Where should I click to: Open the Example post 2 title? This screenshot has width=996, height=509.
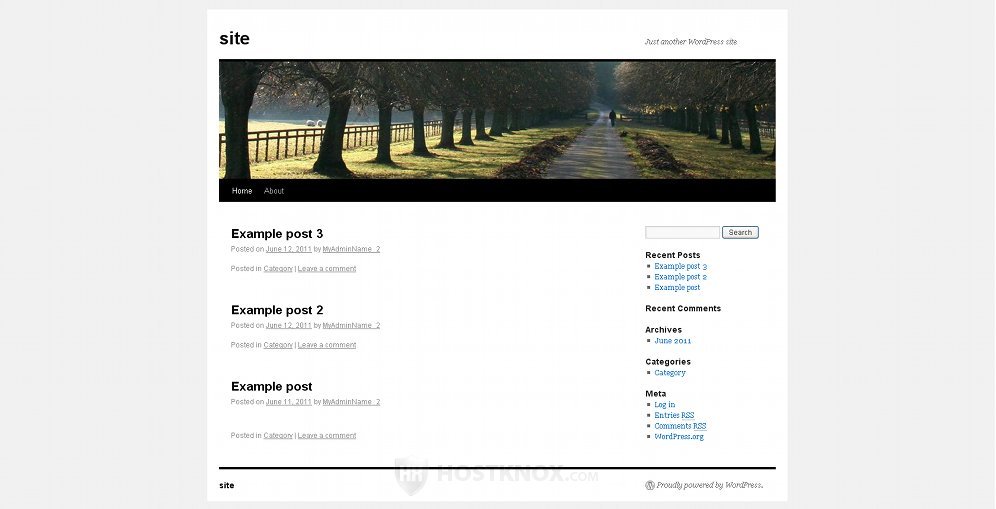(277, 310)
